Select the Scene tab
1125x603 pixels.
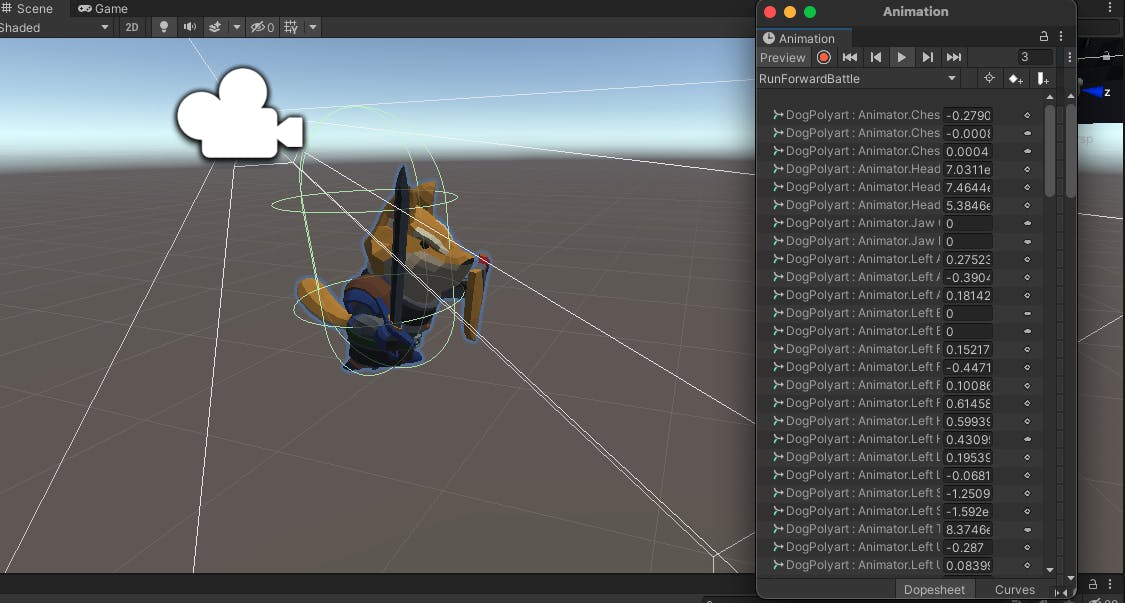pyautogui.click(x=27, y=9)
